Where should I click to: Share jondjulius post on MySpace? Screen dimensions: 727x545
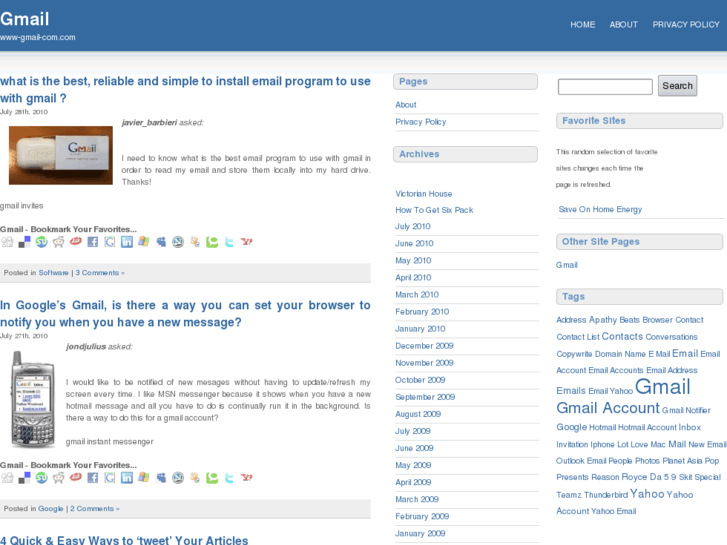pyautogui.click(x=161, y=478)
